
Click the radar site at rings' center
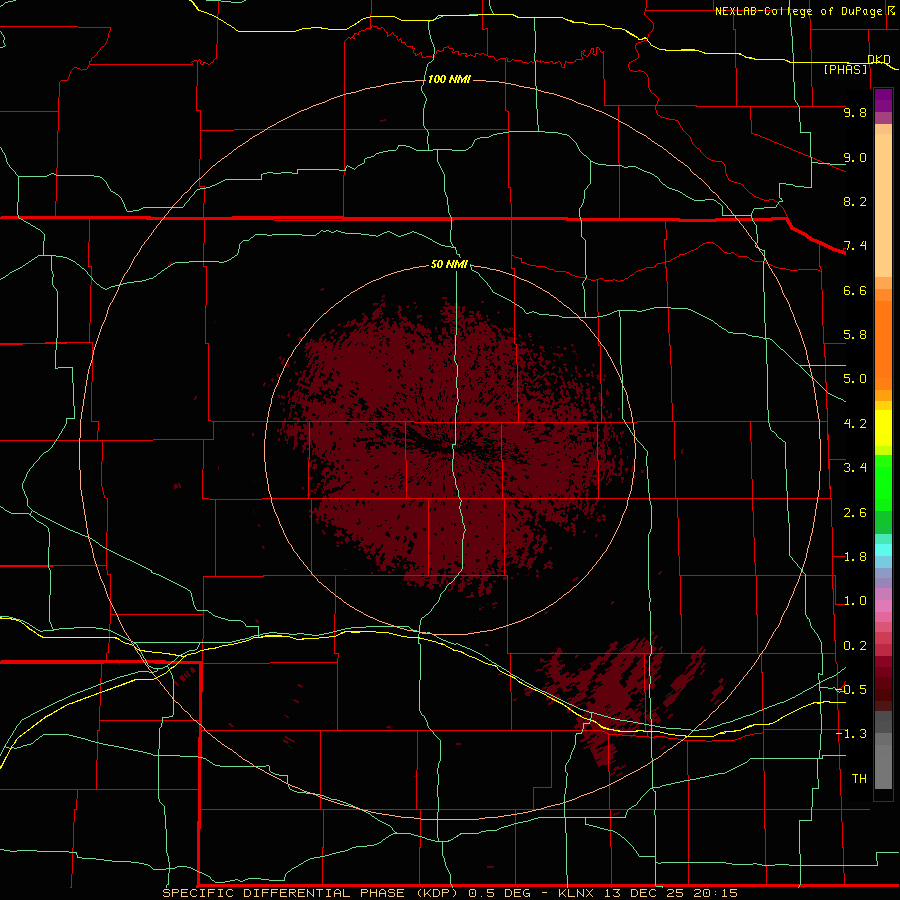449,451
